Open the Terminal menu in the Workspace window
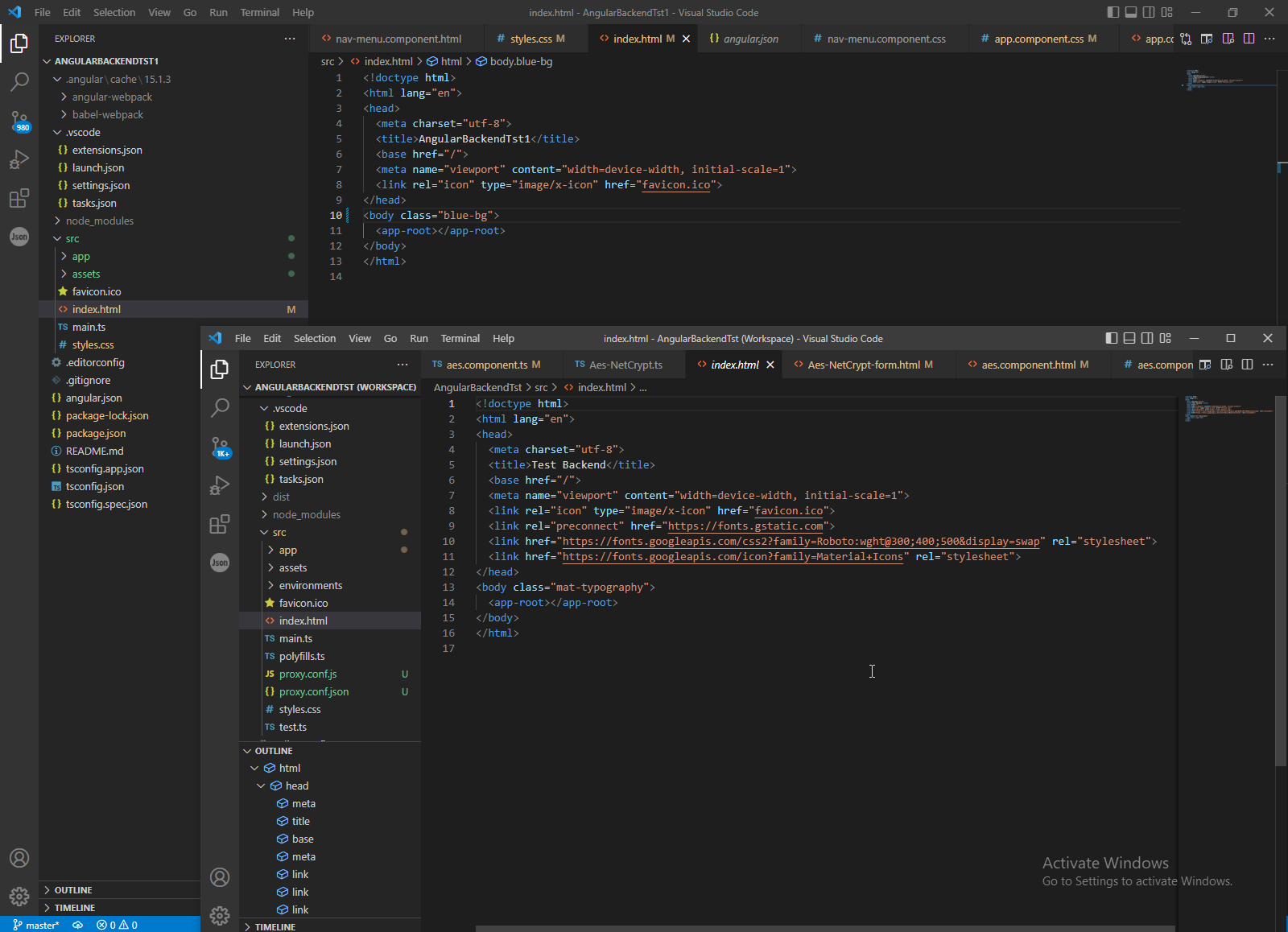This screenshot has height=932, width=1288. pos(460,339)
